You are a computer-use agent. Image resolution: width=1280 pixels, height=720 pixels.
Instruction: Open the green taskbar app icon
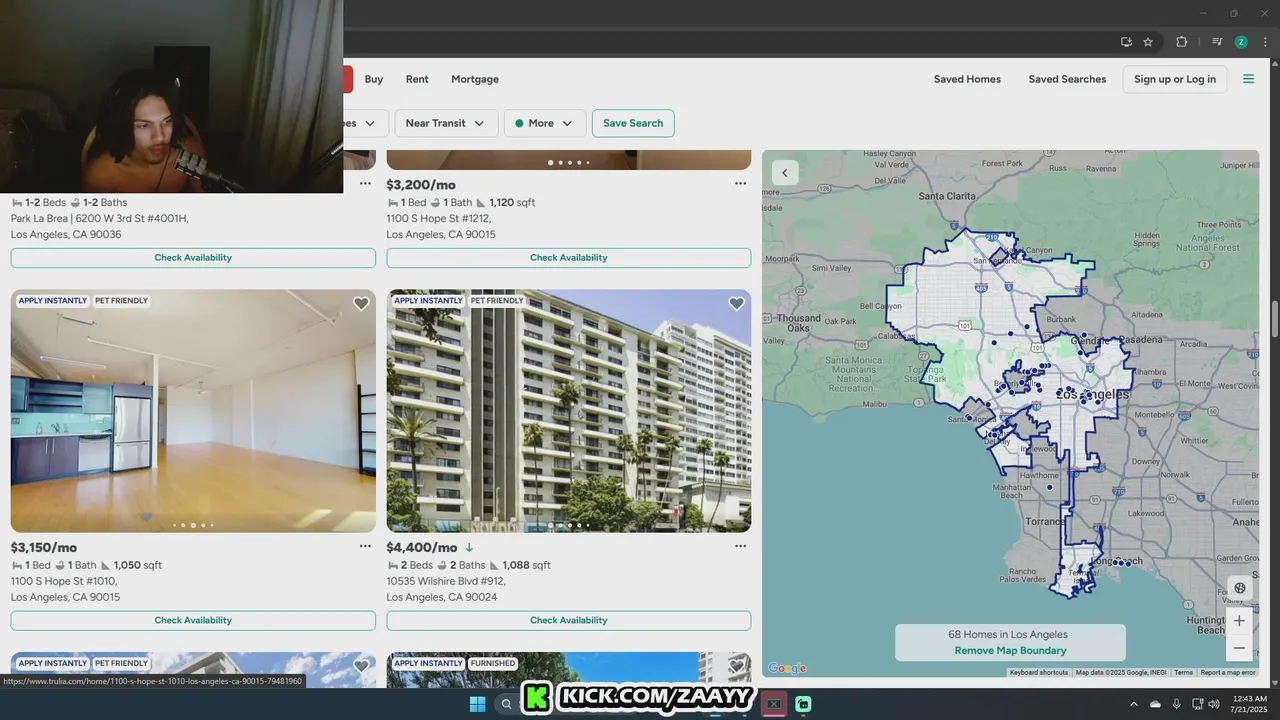pyautogui.click(x=803, y=704)
